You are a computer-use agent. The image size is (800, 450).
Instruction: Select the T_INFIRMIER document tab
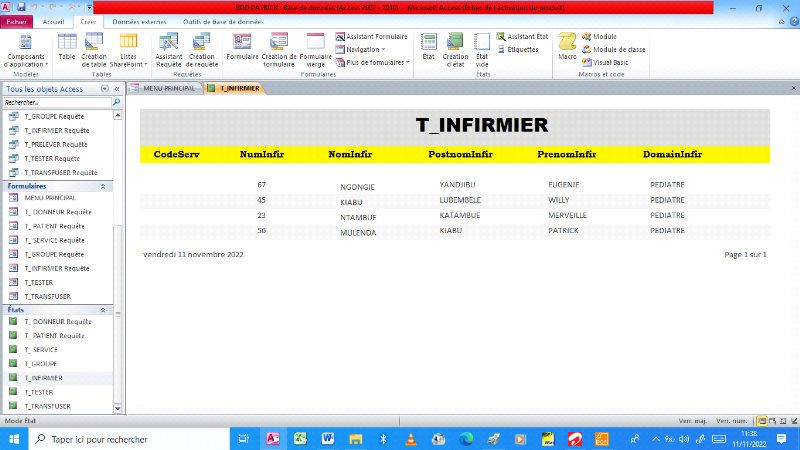(234, 88)
